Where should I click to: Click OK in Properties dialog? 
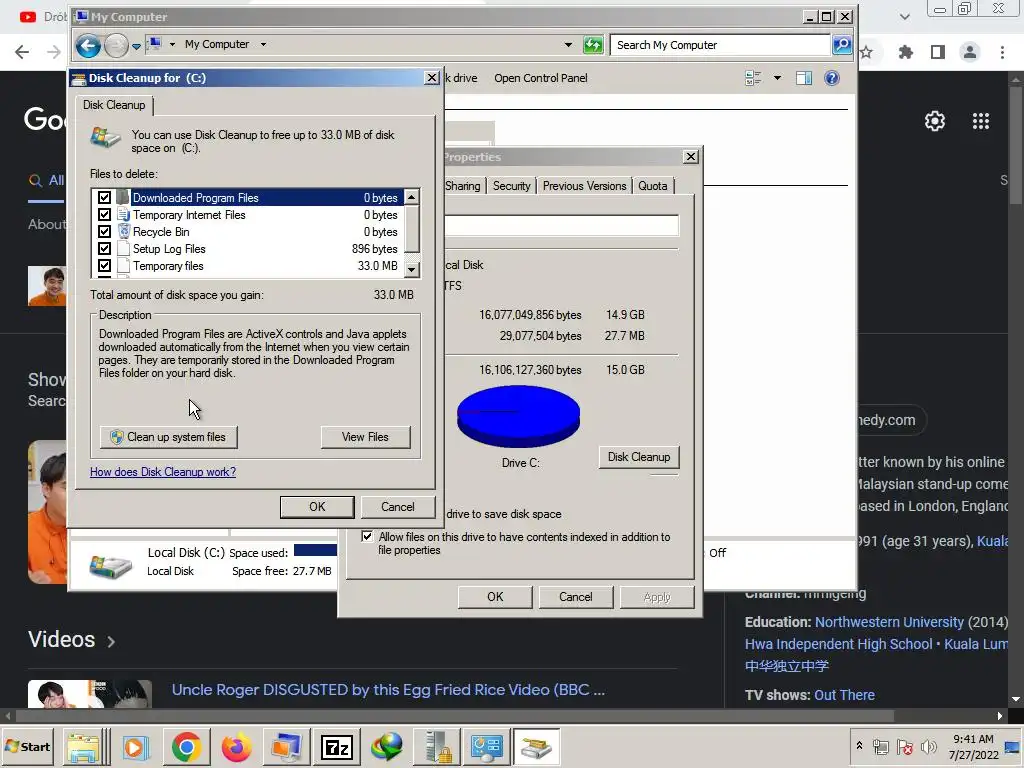click(x=495, y=597)
